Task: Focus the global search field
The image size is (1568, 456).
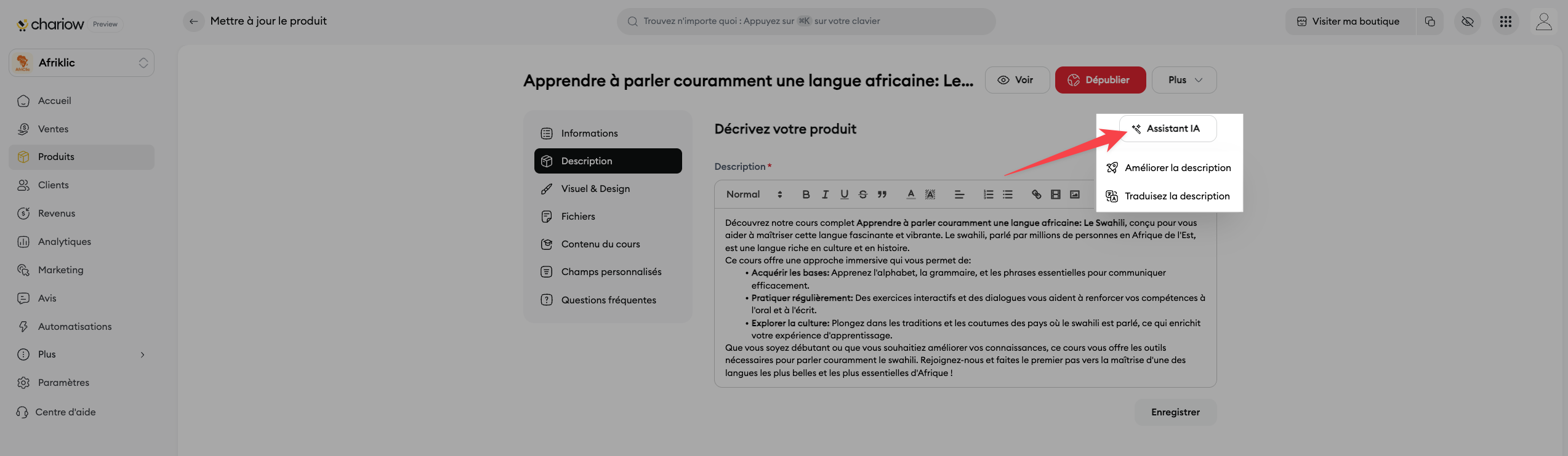Action: pos(806,22)
